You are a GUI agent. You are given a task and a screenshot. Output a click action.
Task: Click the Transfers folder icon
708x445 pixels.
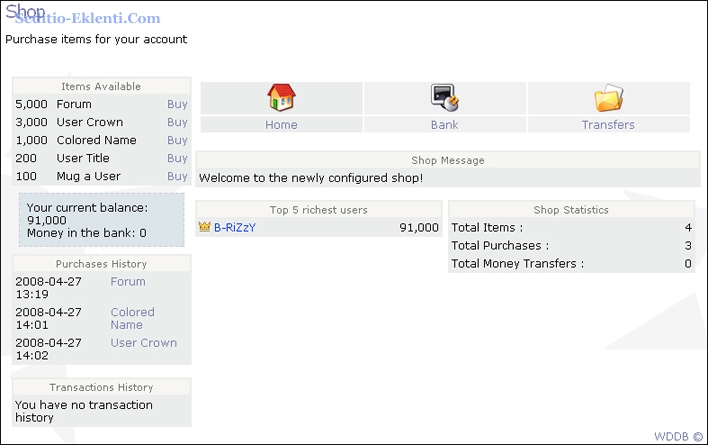pyautogui.click(x=608, y=98)
